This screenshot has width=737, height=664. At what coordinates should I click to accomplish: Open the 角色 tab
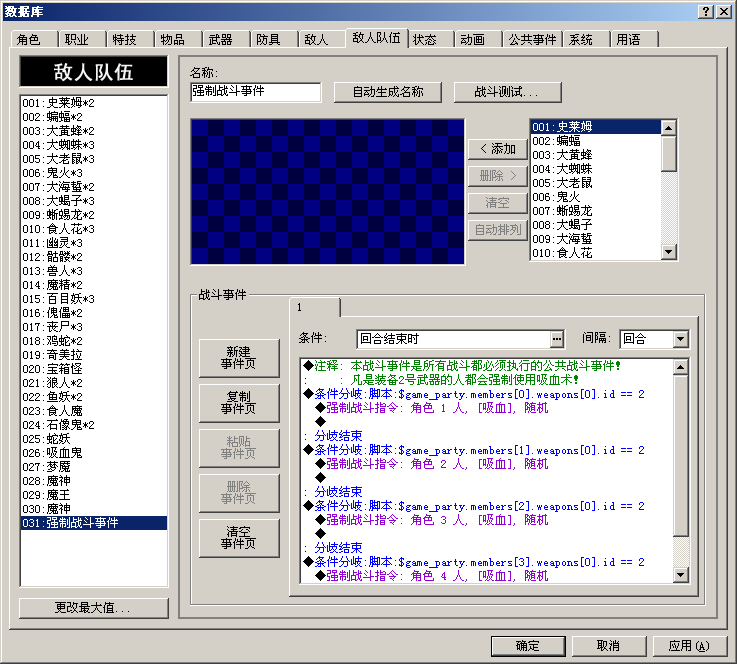34,39
